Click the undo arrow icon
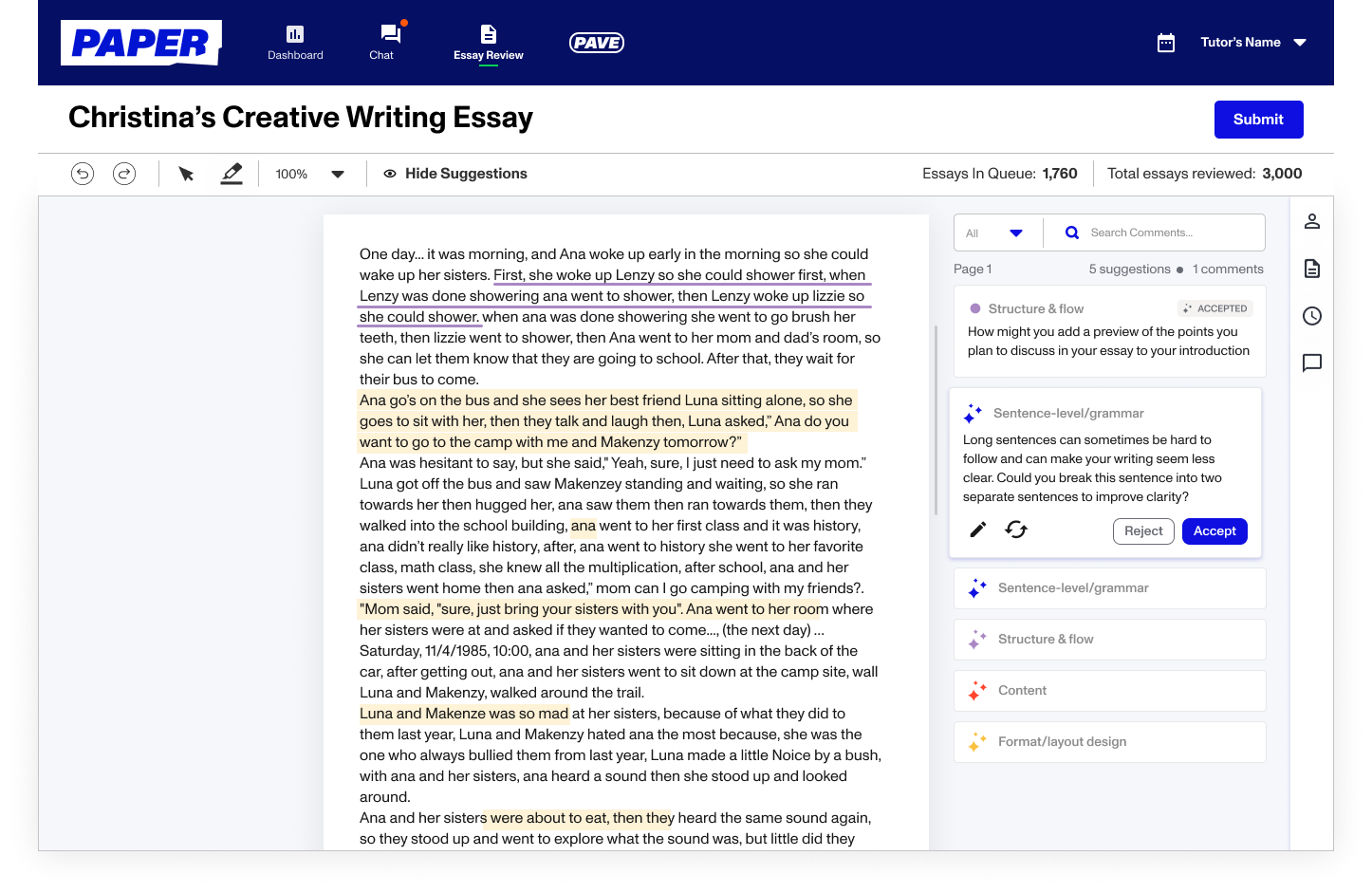 tap(83, 174)
